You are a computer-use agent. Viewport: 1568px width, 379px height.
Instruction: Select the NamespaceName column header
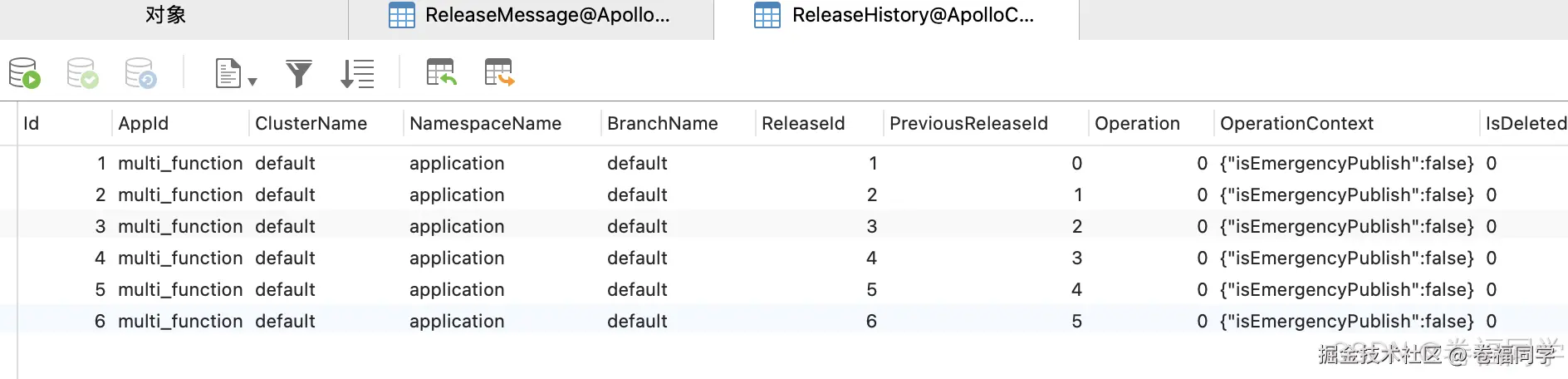click(x=485, y=124)
